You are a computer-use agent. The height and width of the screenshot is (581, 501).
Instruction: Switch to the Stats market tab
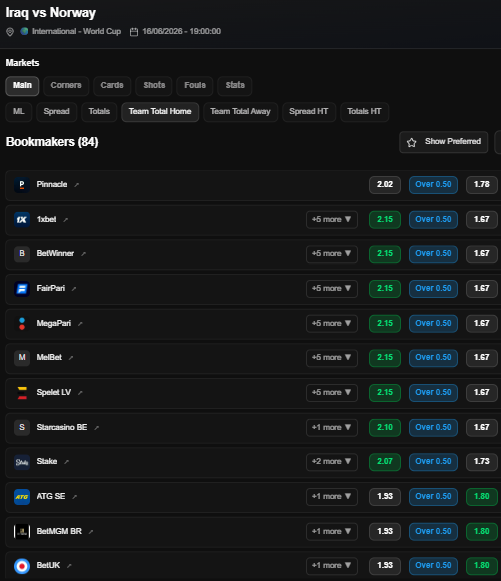[x=235, y=86]
